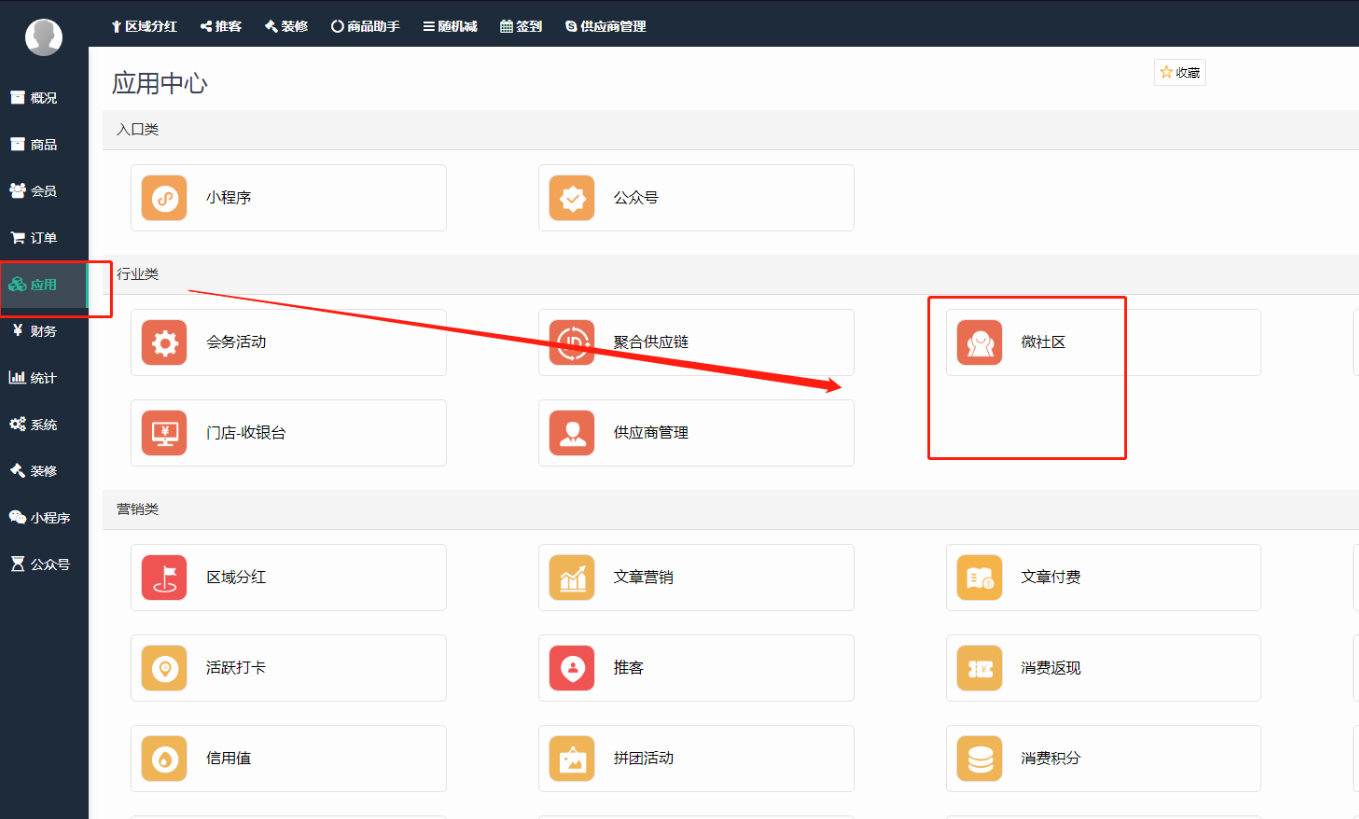This screenshot has width=1359, height=819.
Task: Open the 会务活动 gear icon
Action: click(x=164, y=343)
